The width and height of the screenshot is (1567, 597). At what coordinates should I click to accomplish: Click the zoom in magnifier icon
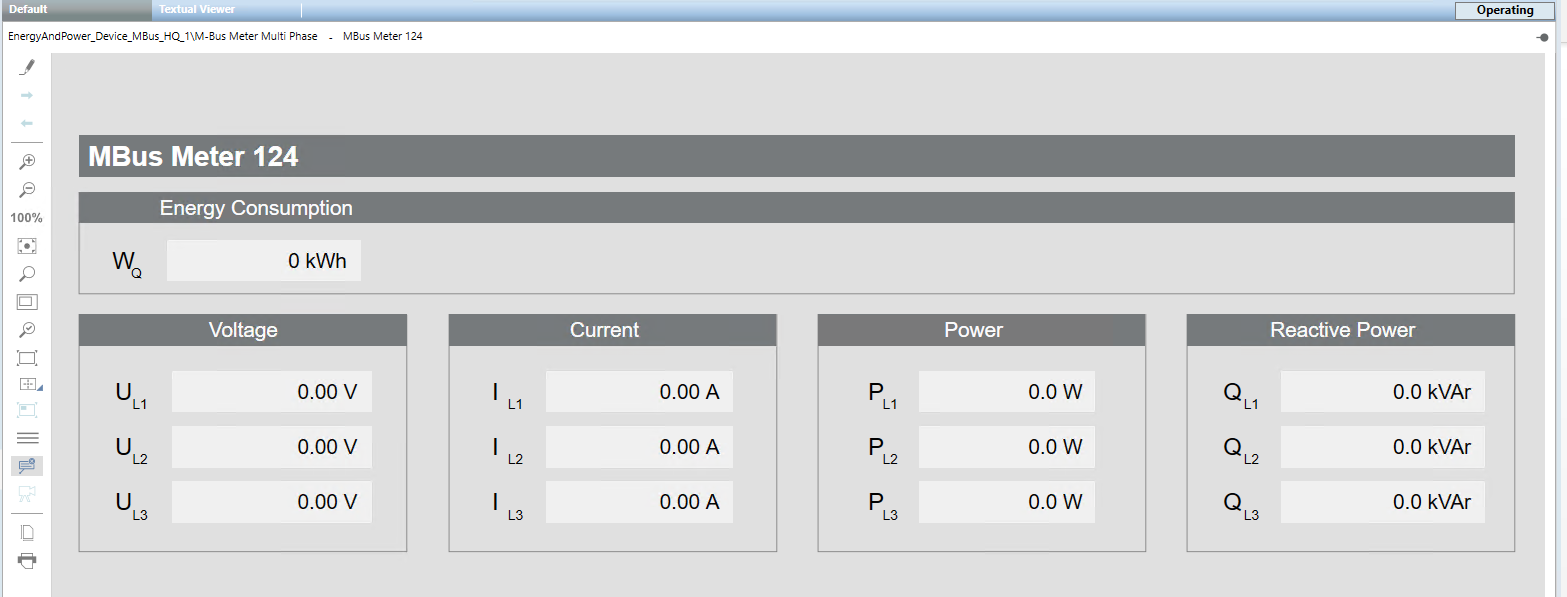point(27,162)
